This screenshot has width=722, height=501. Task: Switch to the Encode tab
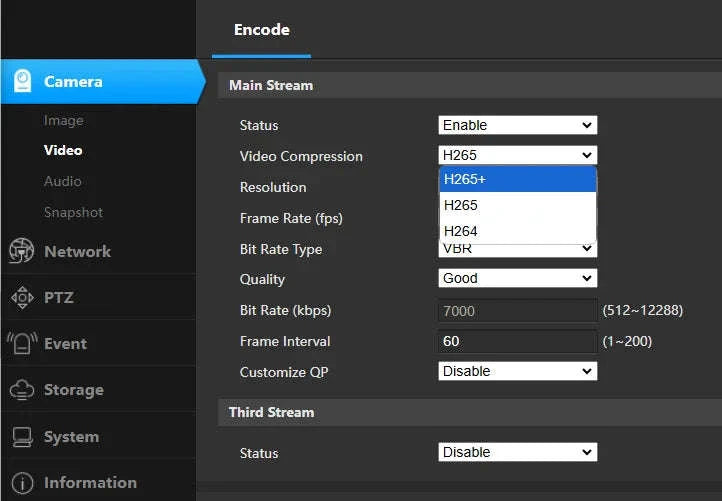tap(262, 30)
